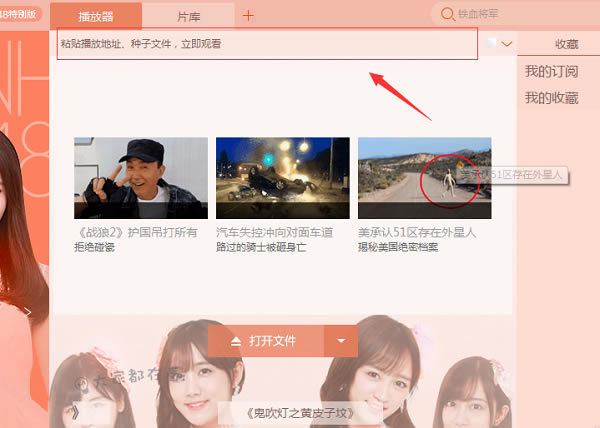Open the car accident video thumbnail

282,177
